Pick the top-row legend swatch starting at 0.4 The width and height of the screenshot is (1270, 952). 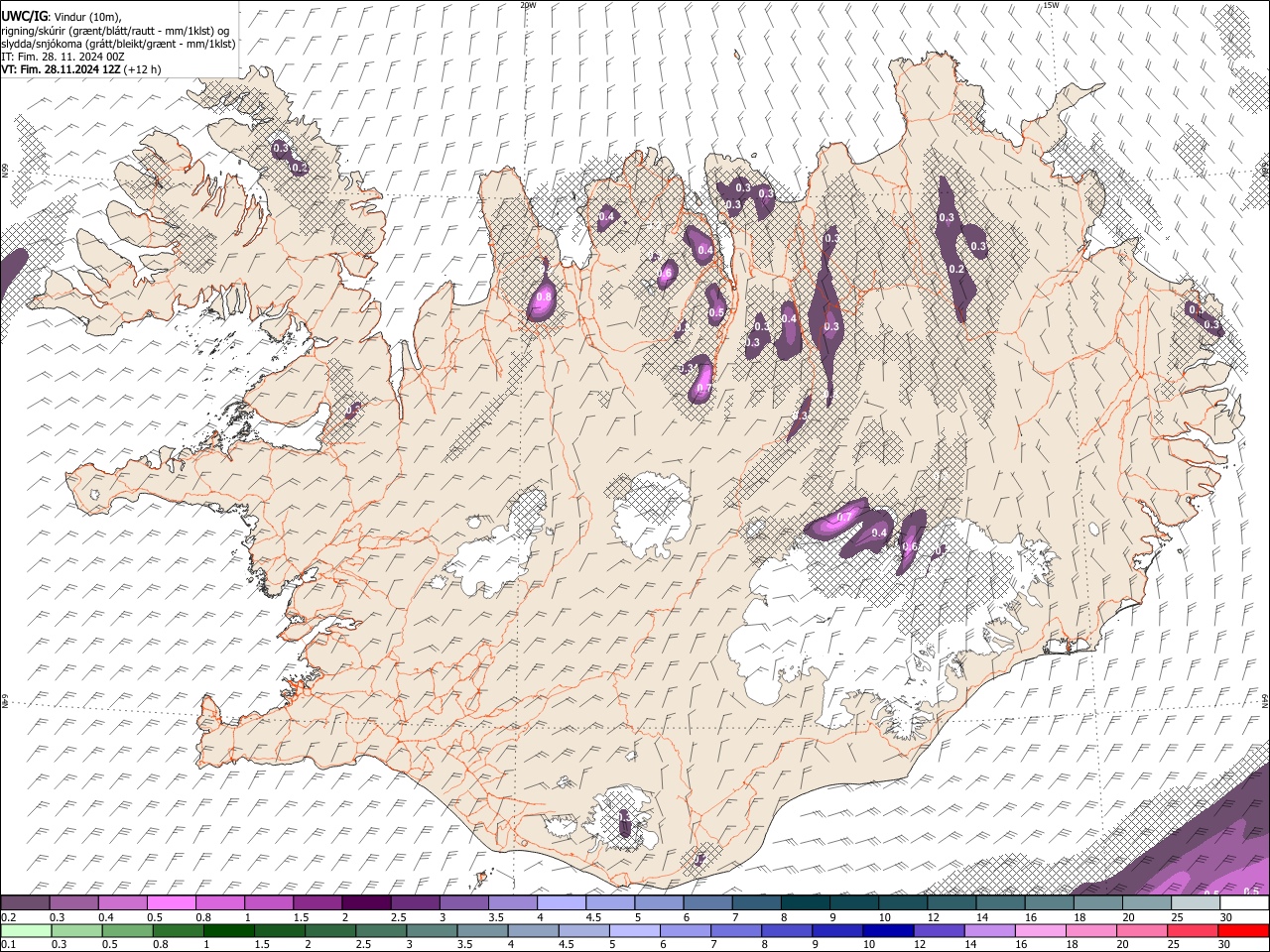point(122,902)
